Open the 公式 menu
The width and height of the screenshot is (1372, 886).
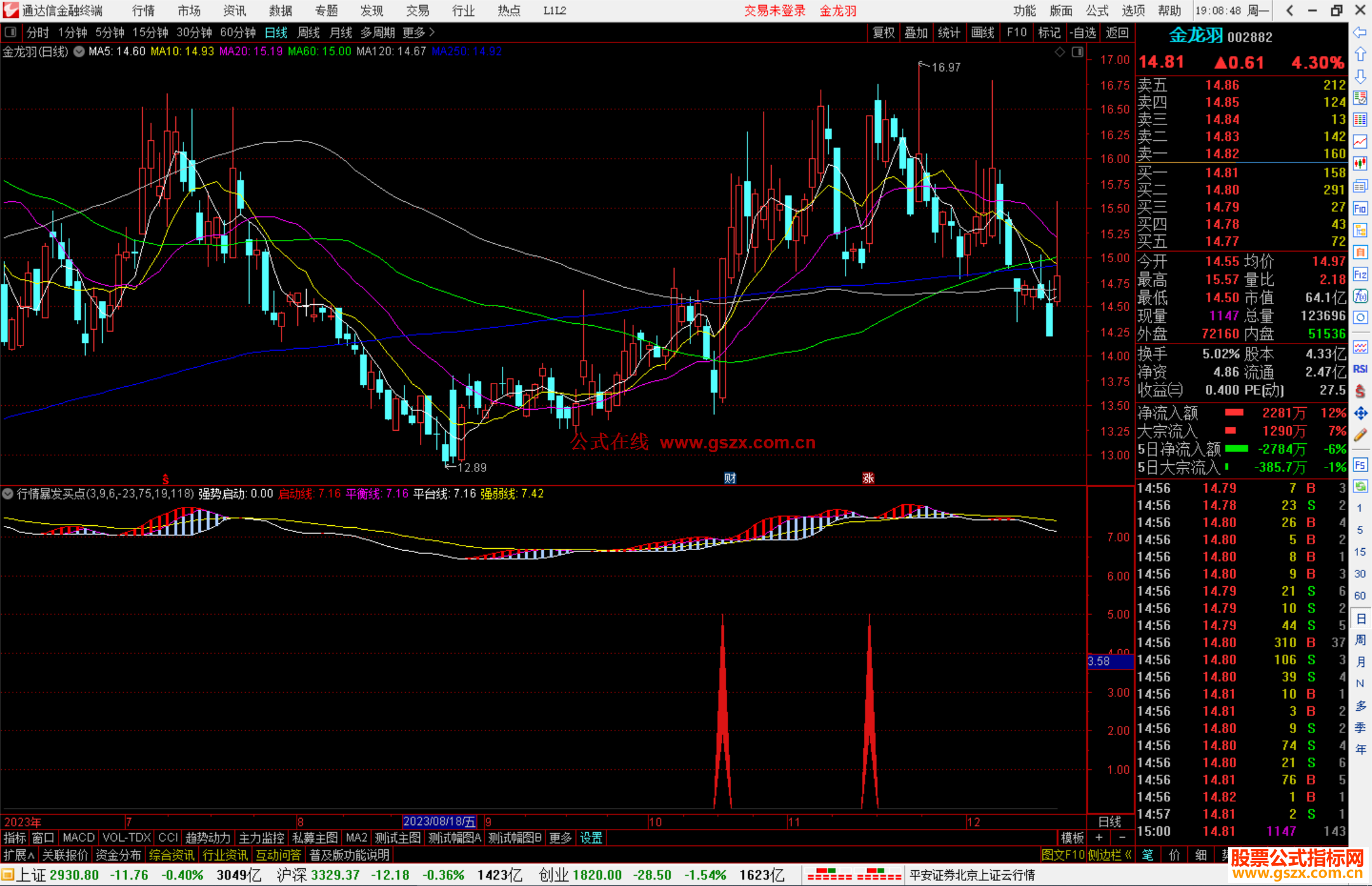click(1097, 11)
